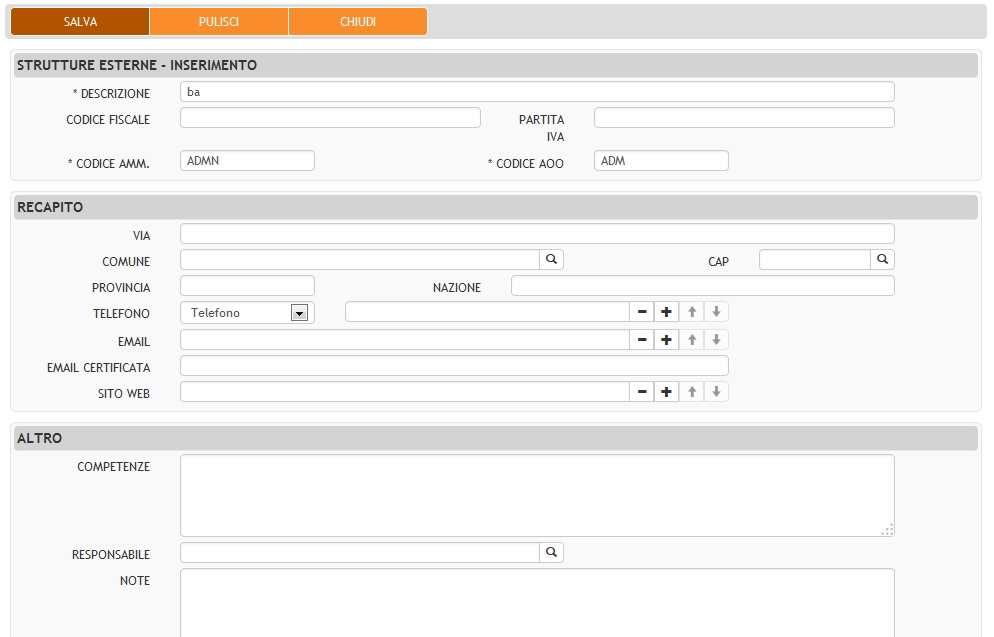Click the Competenze textarea resize handle
The width and height of the screenshot is (994, 637).
click(x=887, y=530)
